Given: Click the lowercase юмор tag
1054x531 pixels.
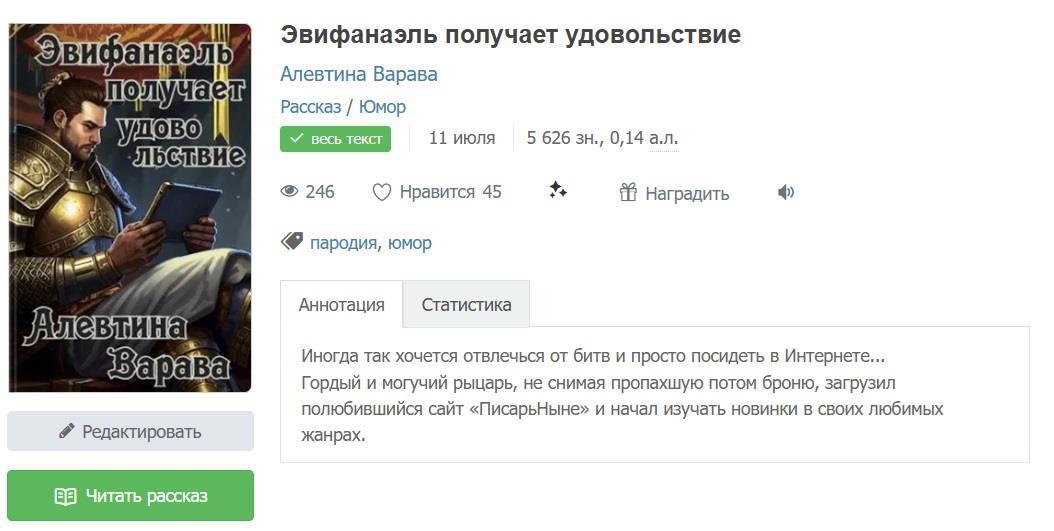Looking at the screenshot, I should pyautogui.click(x=409, y=243).
